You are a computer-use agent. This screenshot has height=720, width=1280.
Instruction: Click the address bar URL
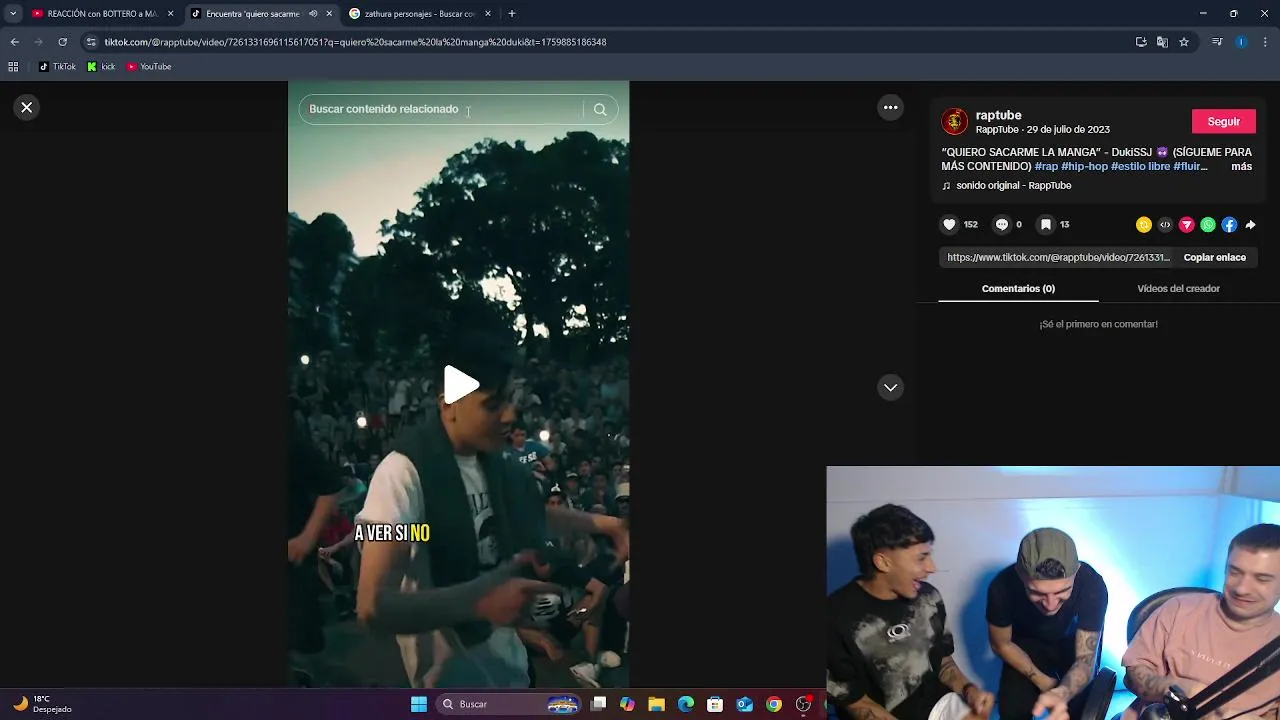(x=355, y=42)
